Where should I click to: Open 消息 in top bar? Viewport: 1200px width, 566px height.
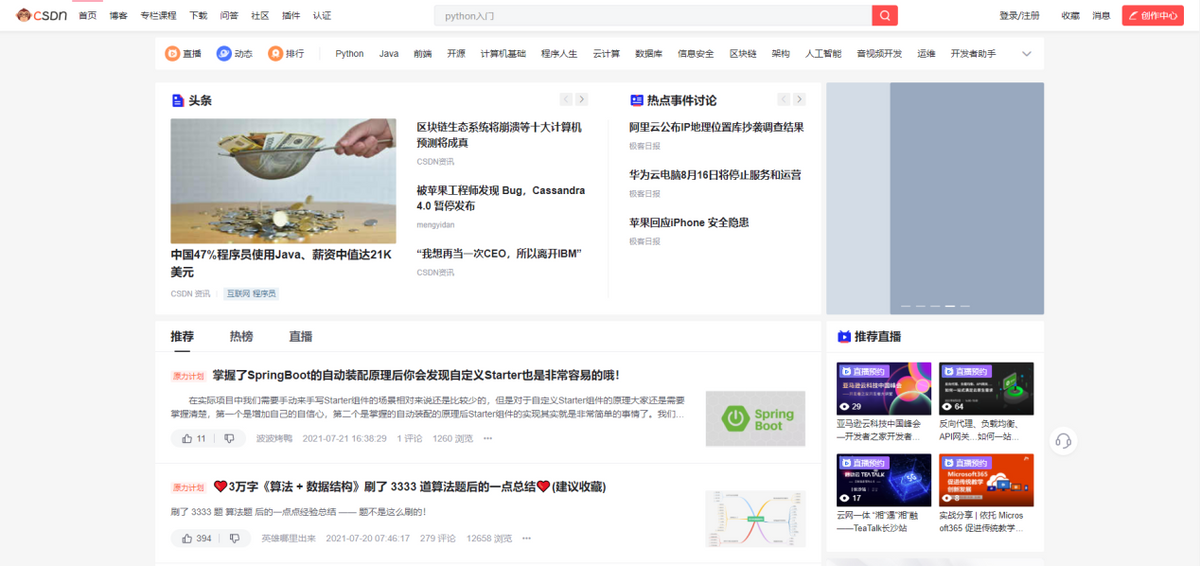(x=1101, y=16)
